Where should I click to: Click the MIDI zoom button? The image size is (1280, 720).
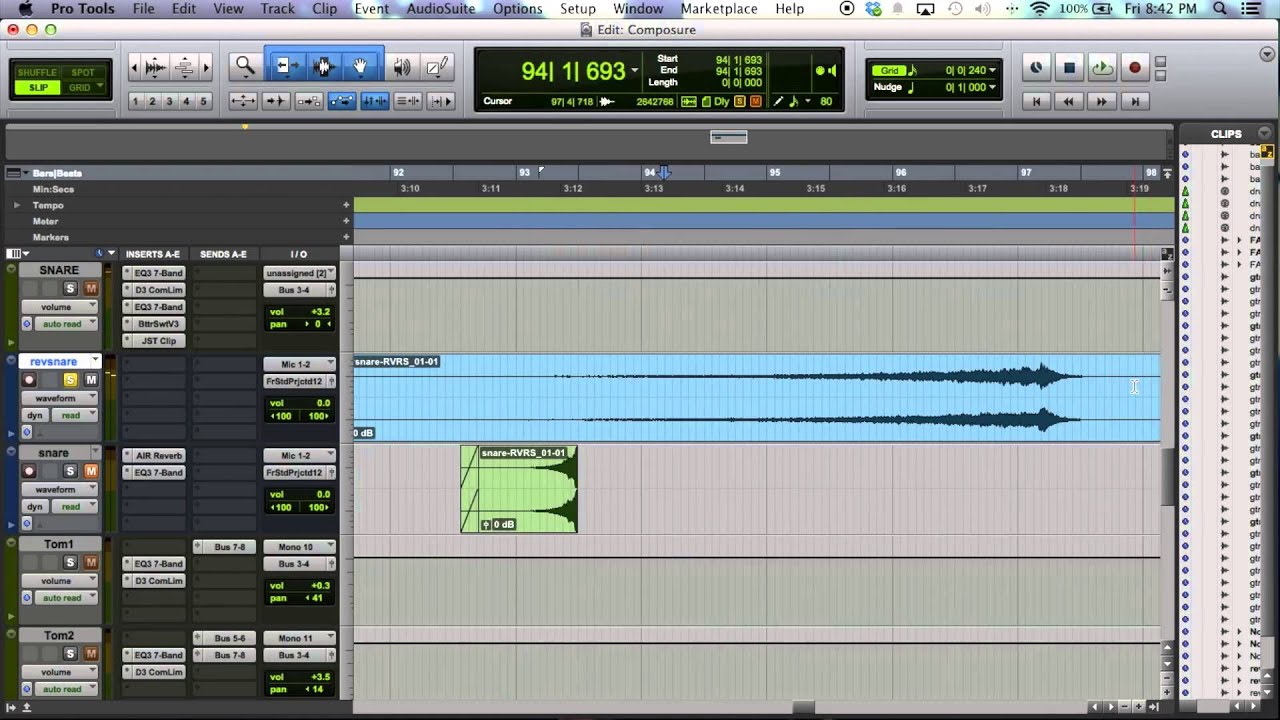[x=184, y=67]
